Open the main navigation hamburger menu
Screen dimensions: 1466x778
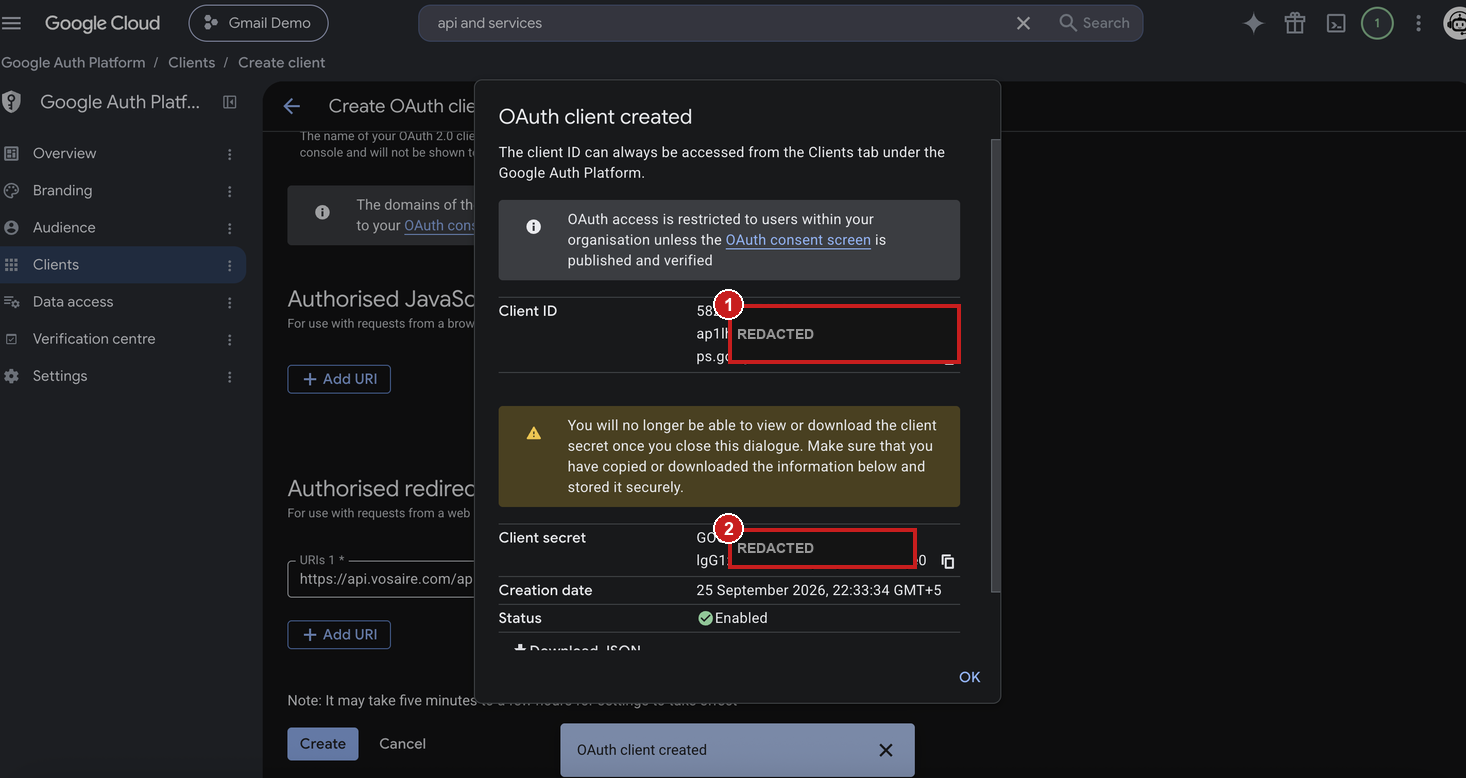pyautogui.click(x=12, y=23)
